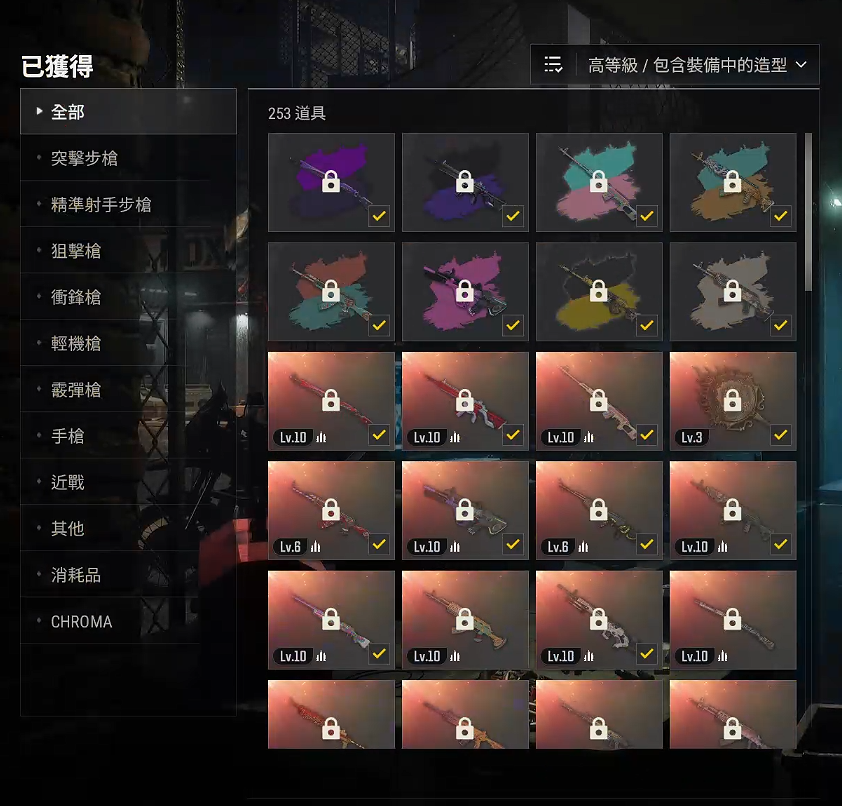Click the chevron arrow of the sort dropdown
Image resolution: width=842 pixels, height=806 pixels.
[x=801, y=64]
